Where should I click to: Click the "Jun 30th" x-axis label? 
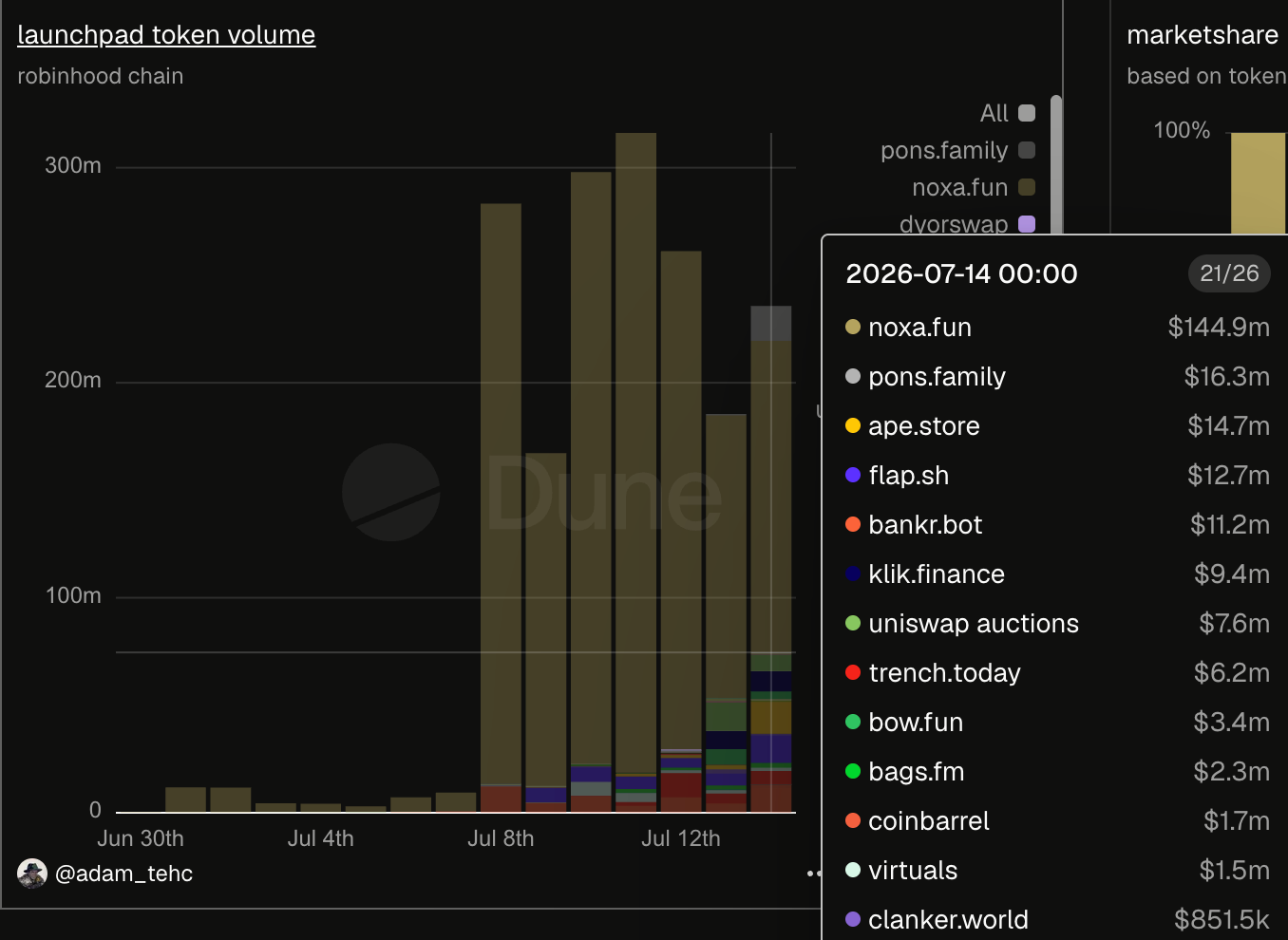(141, 839)
